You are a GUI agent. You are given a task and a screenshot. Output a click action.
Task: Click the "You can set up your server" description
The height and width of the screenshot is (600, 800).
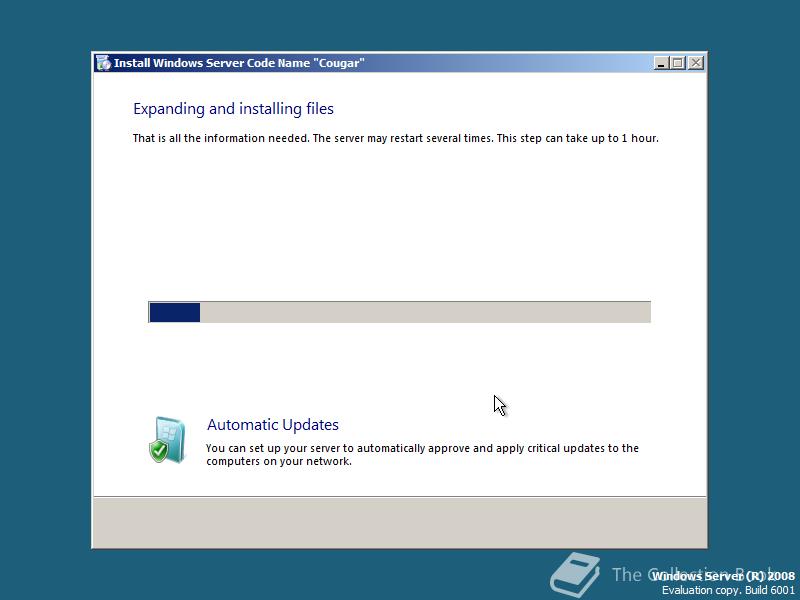pos(422,455)
